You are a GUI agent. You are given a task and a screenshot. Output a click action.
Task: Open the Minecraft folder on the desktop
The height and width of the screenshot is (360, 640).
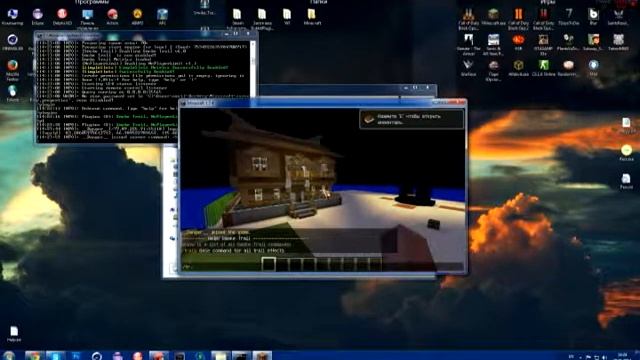pyautogui.click(x=312, y=17)
